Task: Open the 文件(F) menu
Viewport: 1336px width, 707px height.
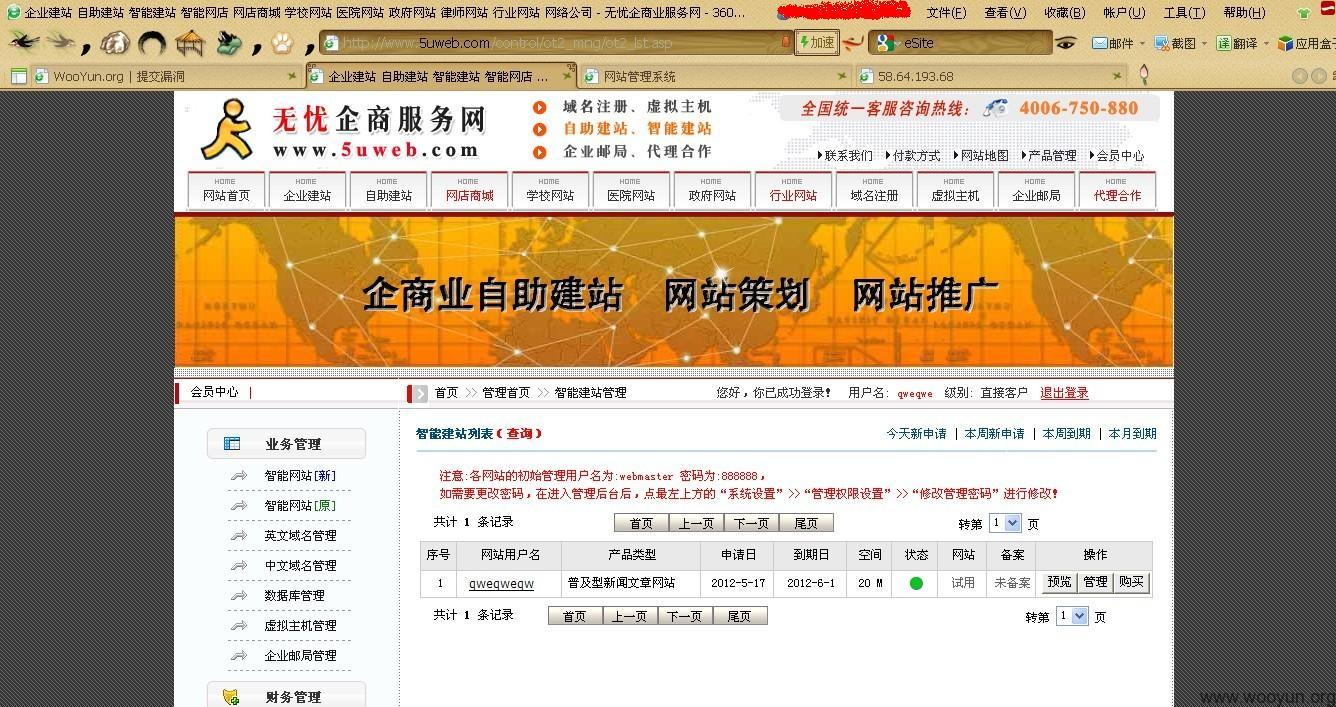Action: (x=946, y=13)
